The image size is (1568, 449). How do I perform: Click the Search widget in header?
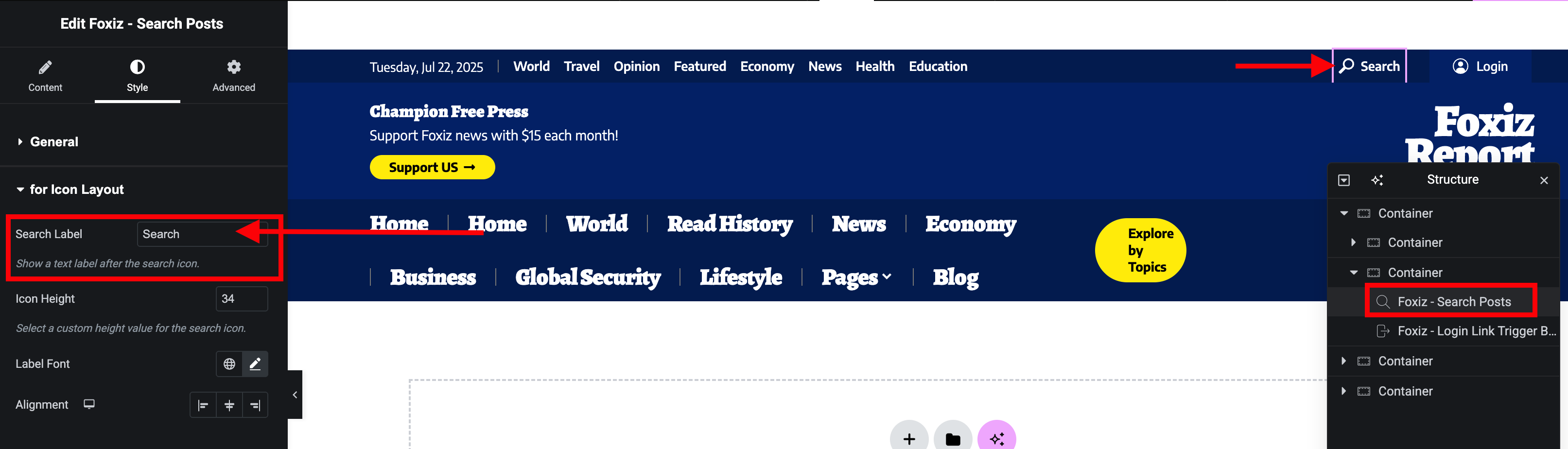click(x=1370, y=66)
